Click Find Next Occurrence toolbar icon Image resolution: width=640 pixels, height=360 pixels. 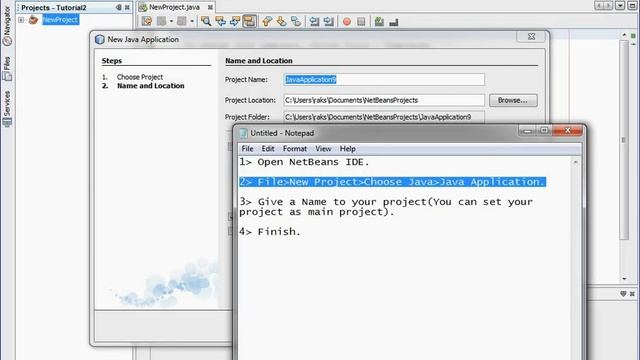[235, 21]
